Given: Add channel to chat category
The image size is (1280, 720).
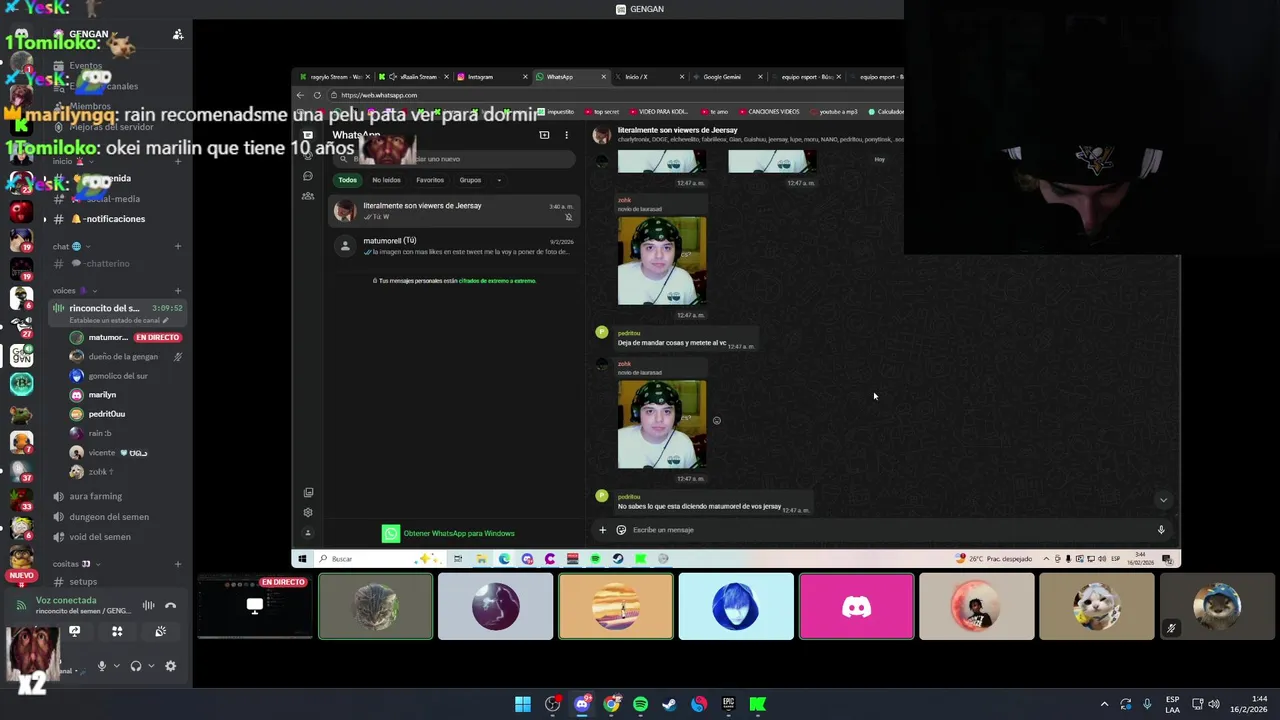Looking at the screenshot, I should click(x=178, y=246).
